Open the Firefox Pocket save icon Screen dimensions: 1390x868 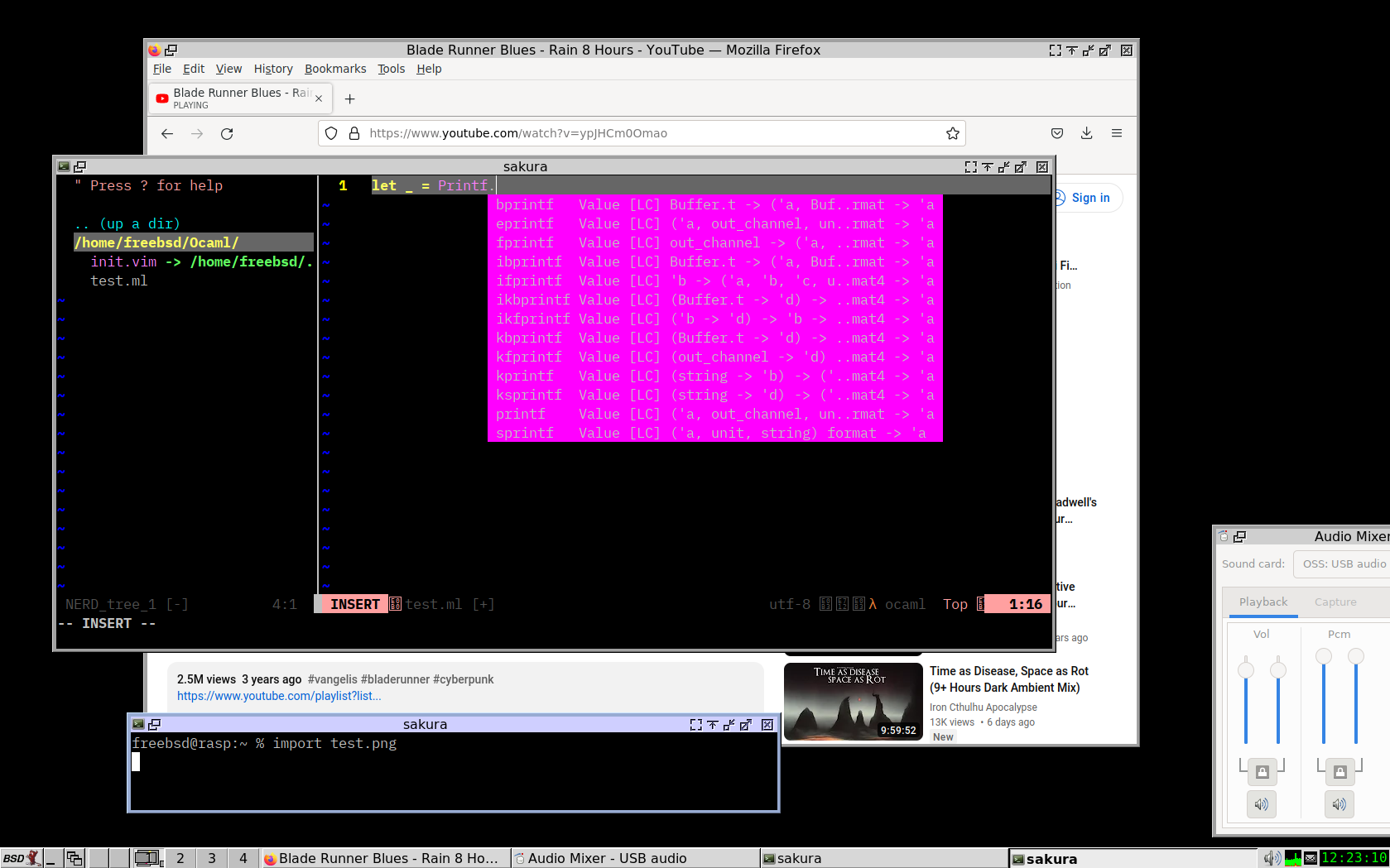[1057, 133]
